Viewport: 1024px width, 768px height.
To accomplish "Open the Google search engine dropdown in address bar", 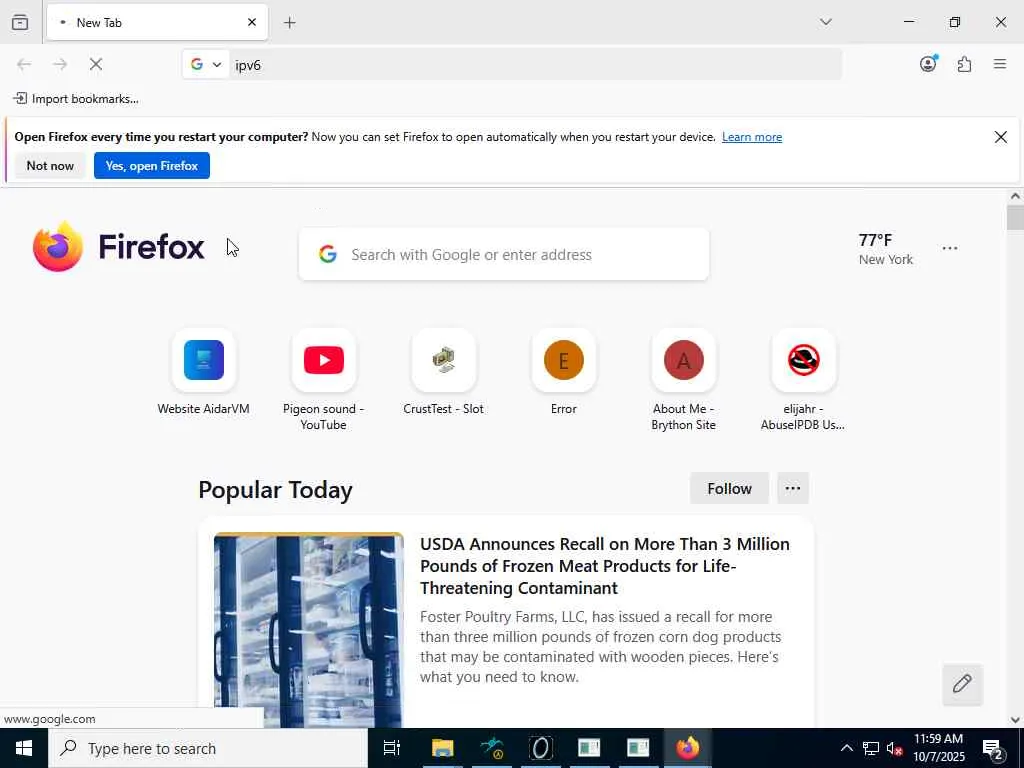I will [x=206, y=64].
